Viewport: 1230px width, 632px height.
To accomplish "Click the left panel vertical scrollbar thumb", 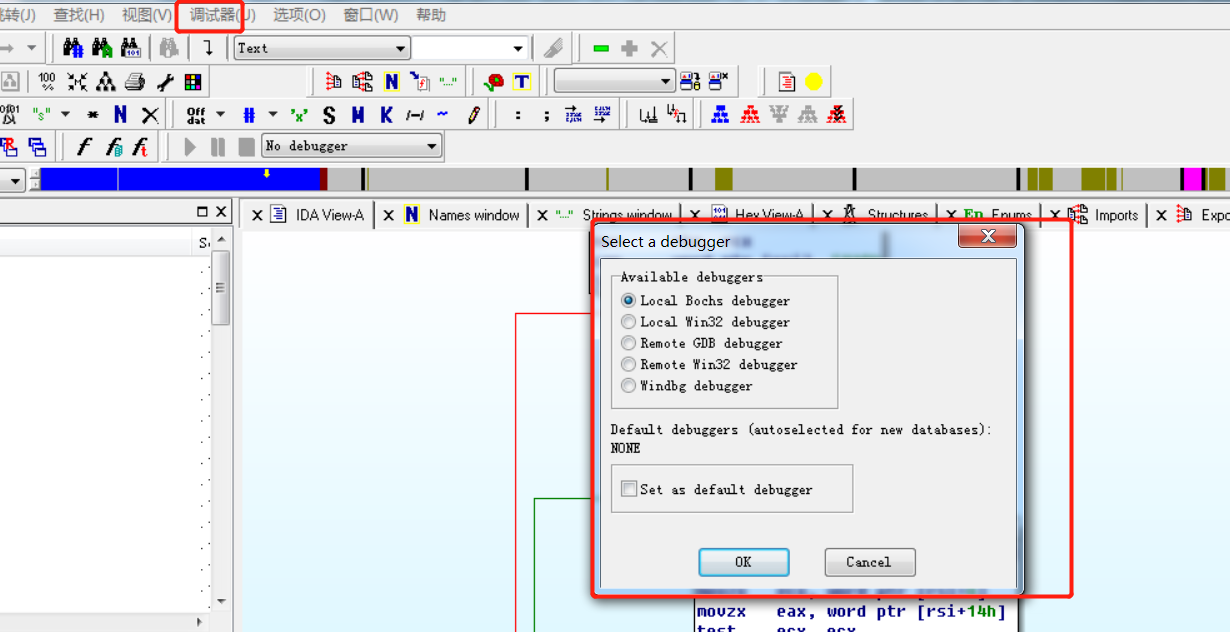I will pos(220,288).
